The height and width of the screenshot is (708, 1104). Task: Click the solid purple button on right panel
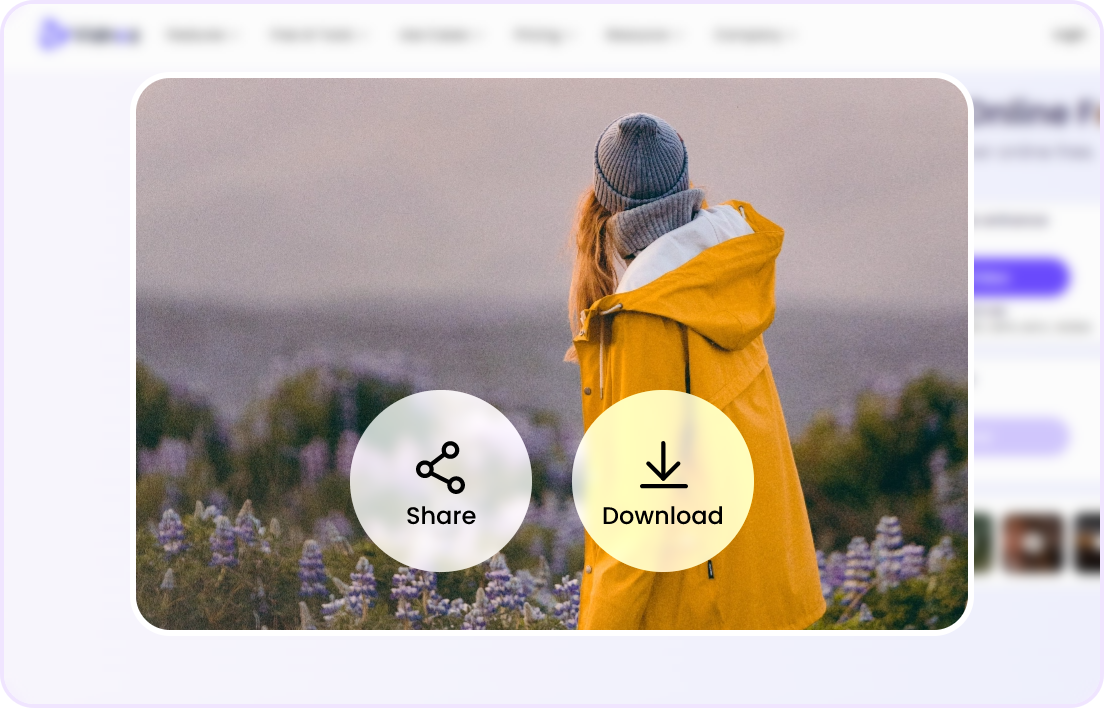[1021, 278]
